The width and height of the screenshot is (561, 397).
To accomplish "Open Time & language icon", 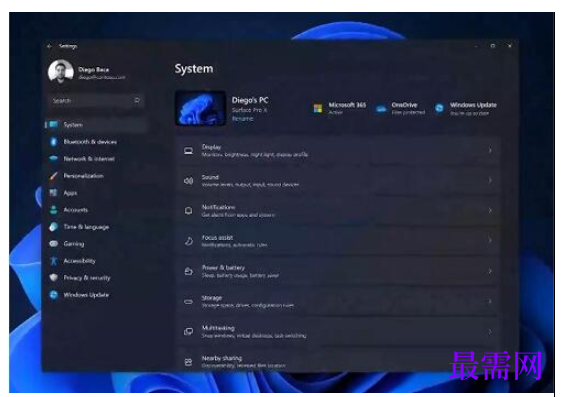I will [x=53, y=227].
